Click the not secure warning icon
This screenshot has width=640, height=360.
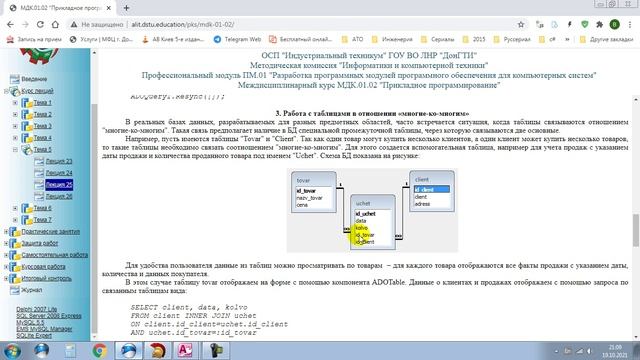(74, 24)
